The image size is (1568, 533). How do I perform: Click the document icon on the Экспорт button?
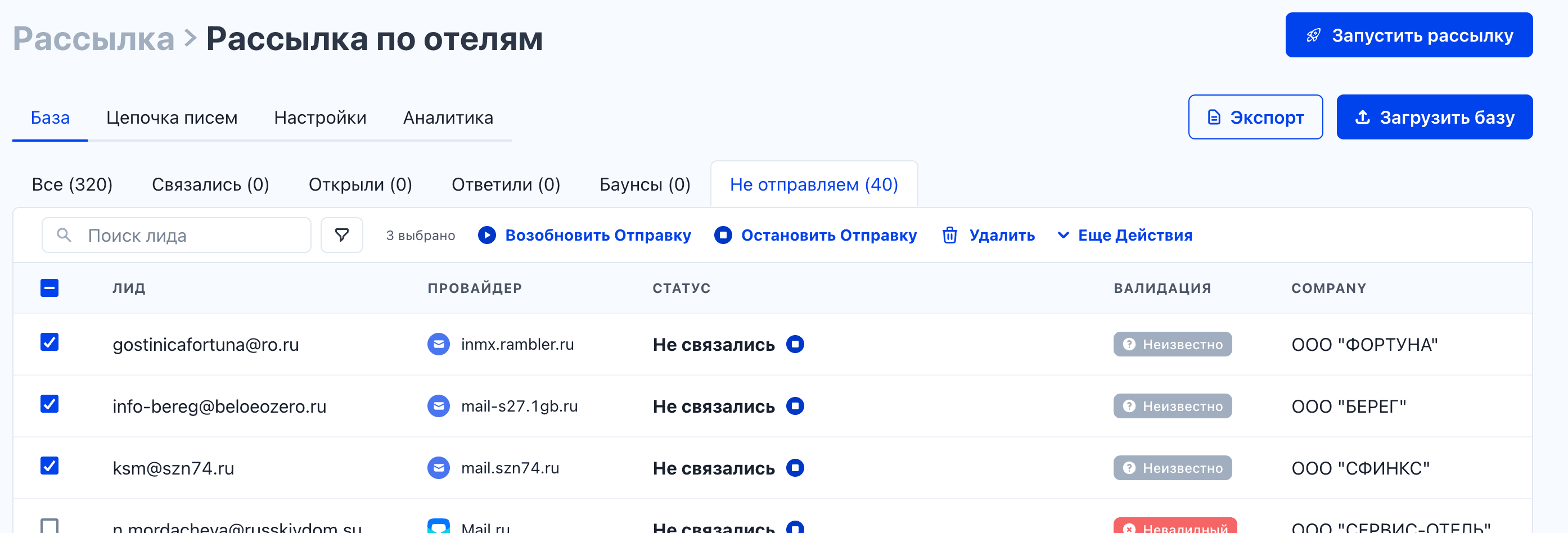point(1214,117)
